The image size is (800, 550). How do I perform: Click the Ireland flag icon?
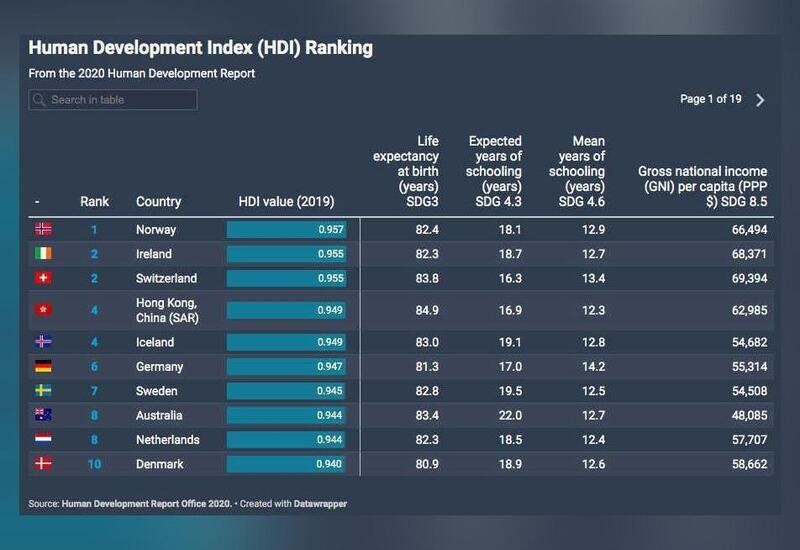pyautogui.click(x=43, y=254)
